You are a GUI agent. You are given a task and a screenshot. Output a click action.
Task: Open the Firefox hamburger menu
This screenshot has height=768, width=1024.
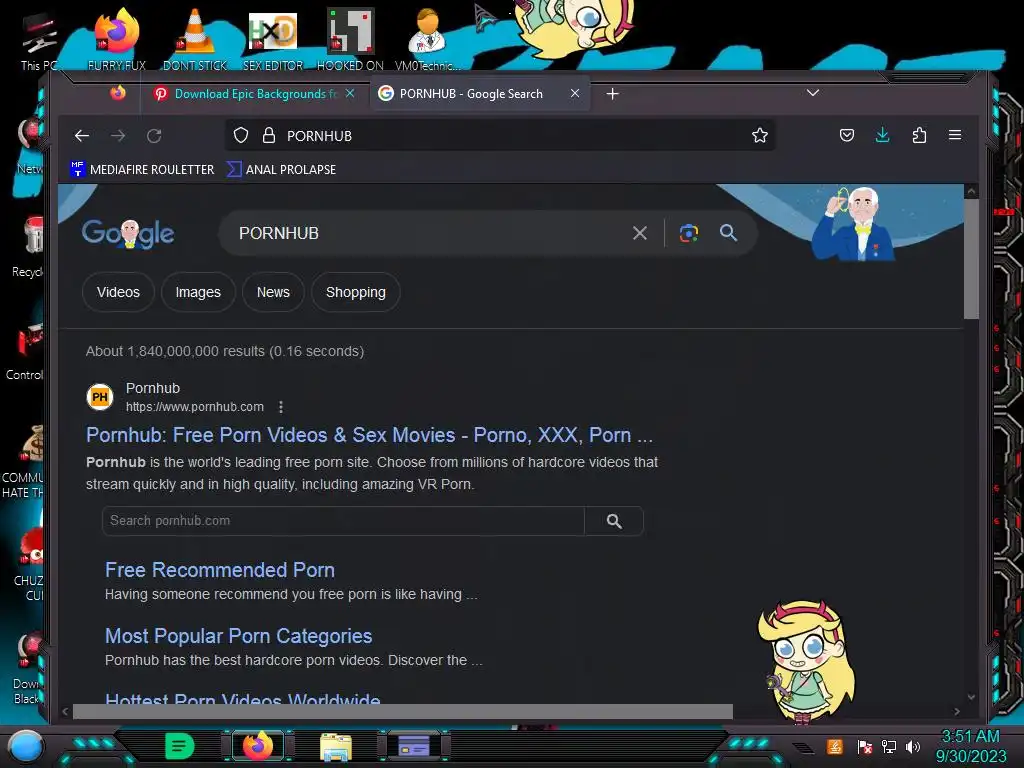tap(955, 135)
